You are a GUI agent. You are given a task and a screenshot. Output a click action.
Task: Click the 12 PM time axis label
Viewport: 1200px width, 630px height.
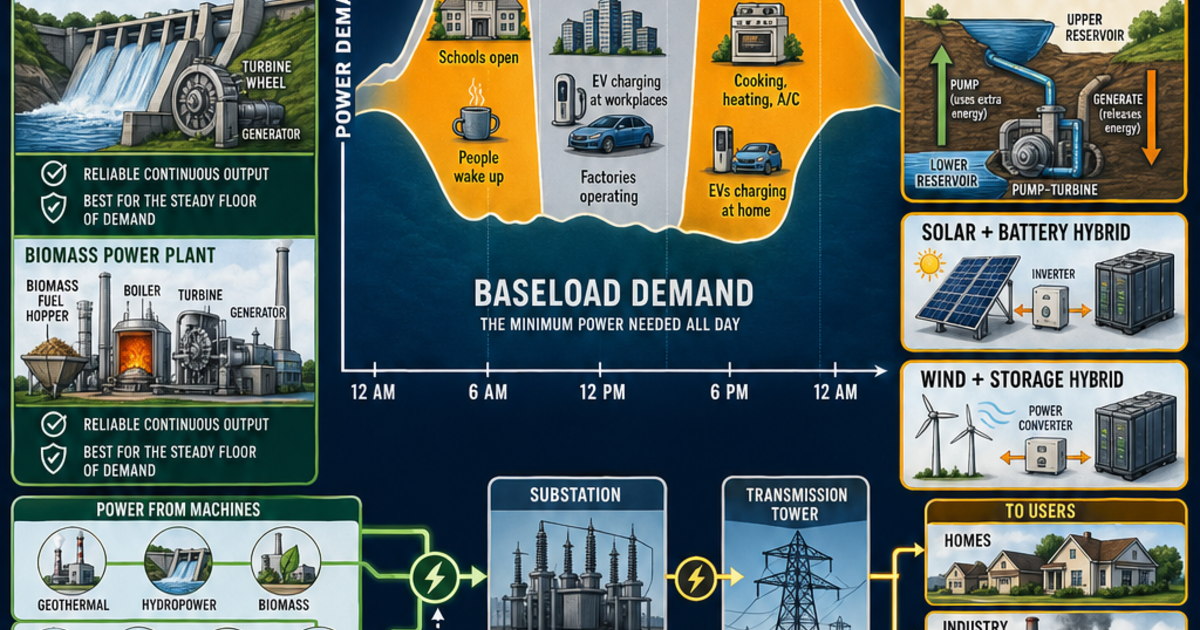(604, 393)
